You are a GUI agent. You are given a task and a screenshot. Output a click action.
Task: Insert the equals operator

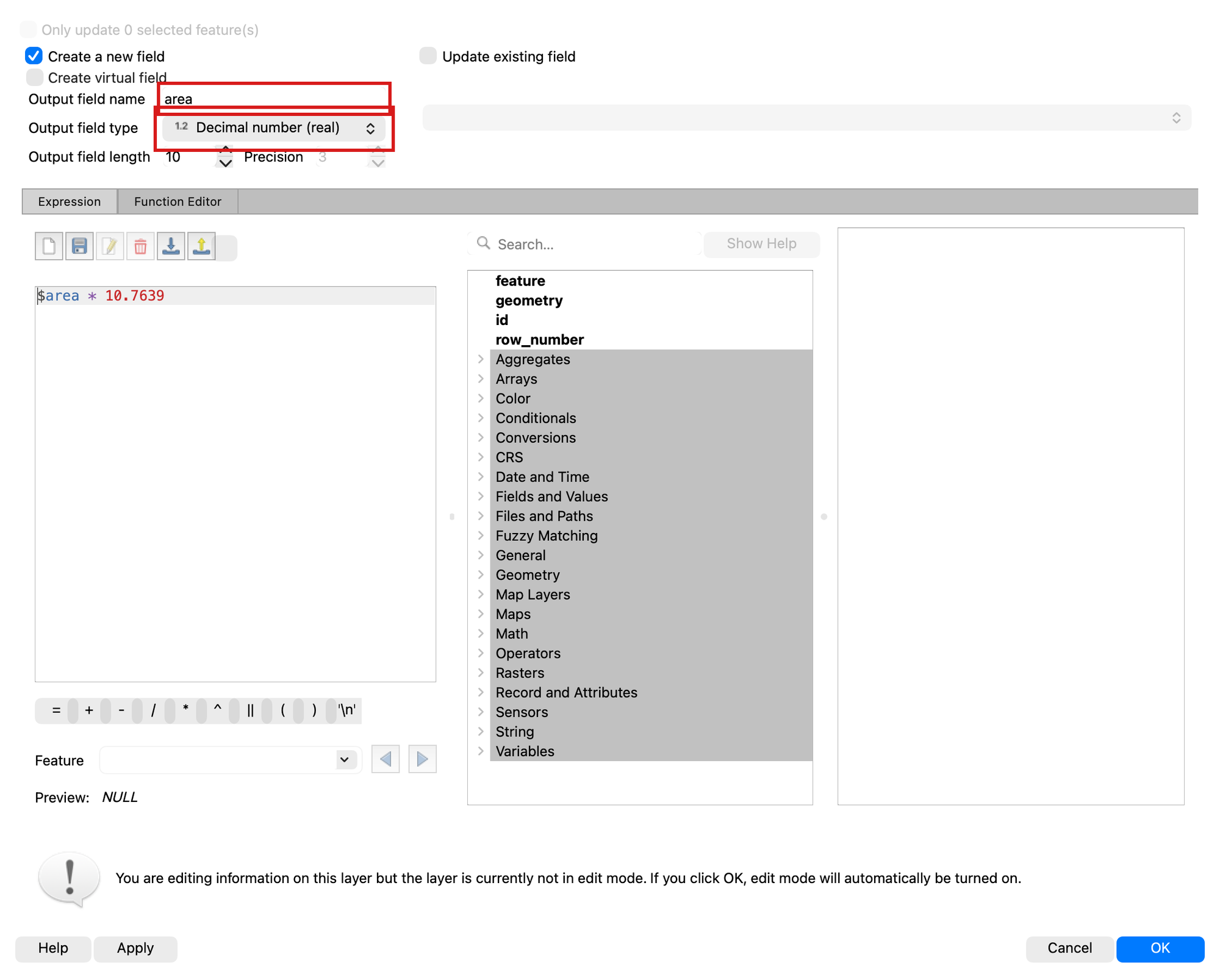pyautogui.click(x=56, y=710)
